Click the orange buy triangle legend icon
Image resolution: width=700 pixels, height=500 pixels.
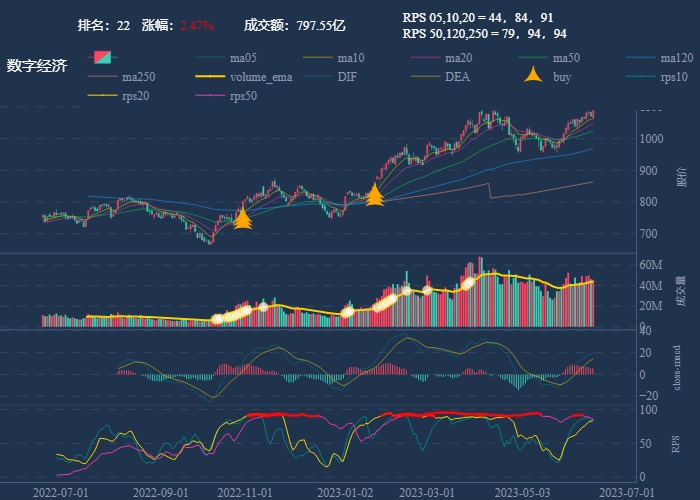point(534,76)
